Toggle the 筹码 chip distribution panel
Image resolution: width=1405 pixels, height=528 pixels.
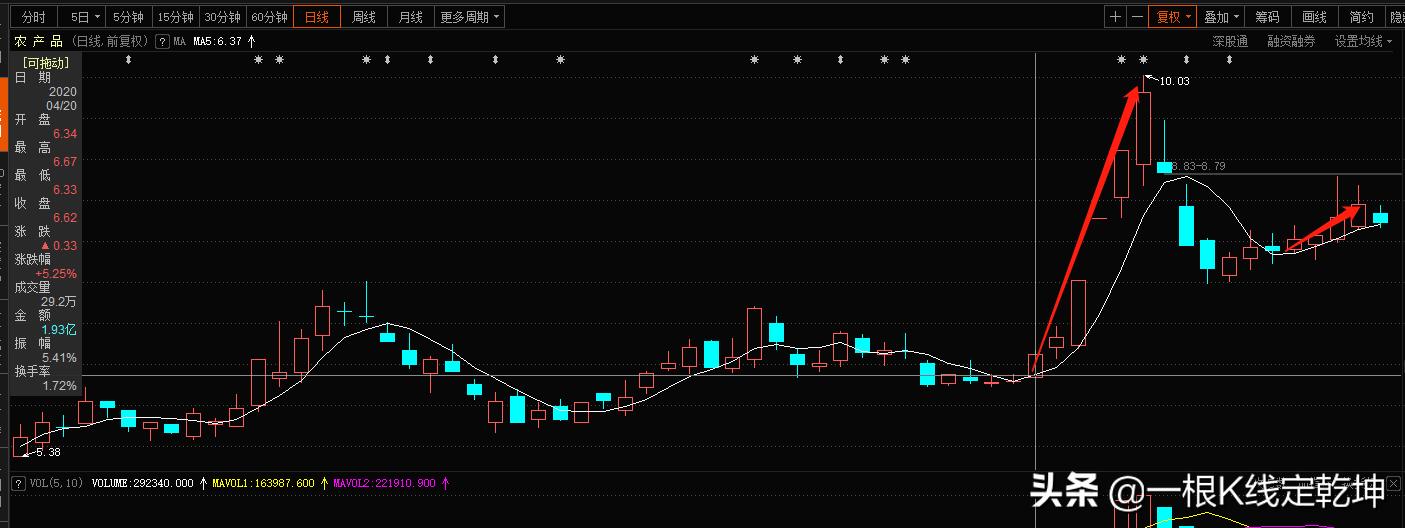tap(1267, 17)
